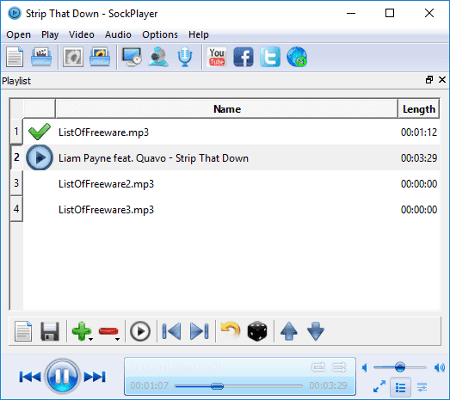Open the Video menu
The height and width of the screenshot is (400, 450).
[x=81, y=35]
